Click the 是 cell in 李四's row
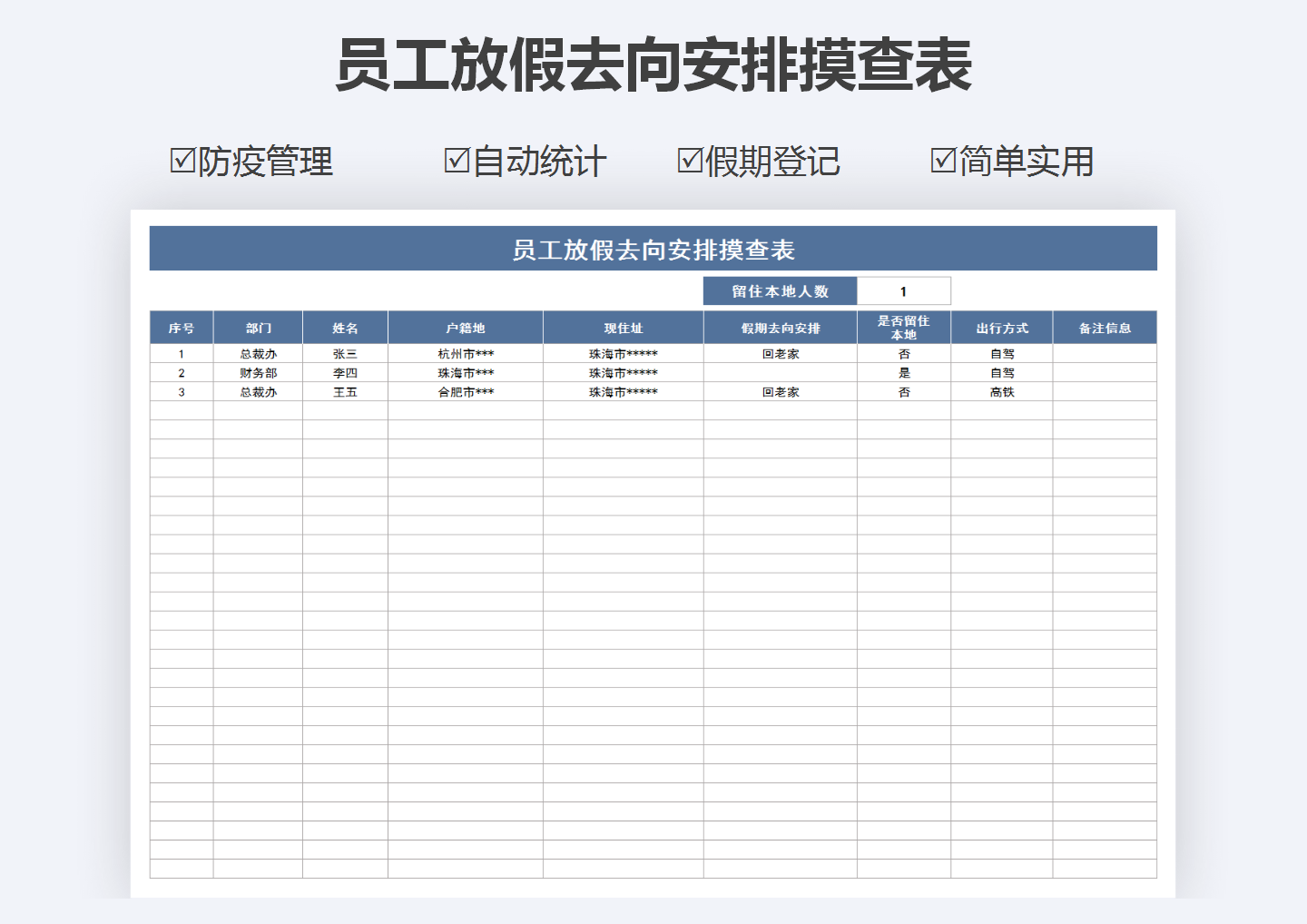Viewport: 1307px width, 924px height. click(904, 372)
